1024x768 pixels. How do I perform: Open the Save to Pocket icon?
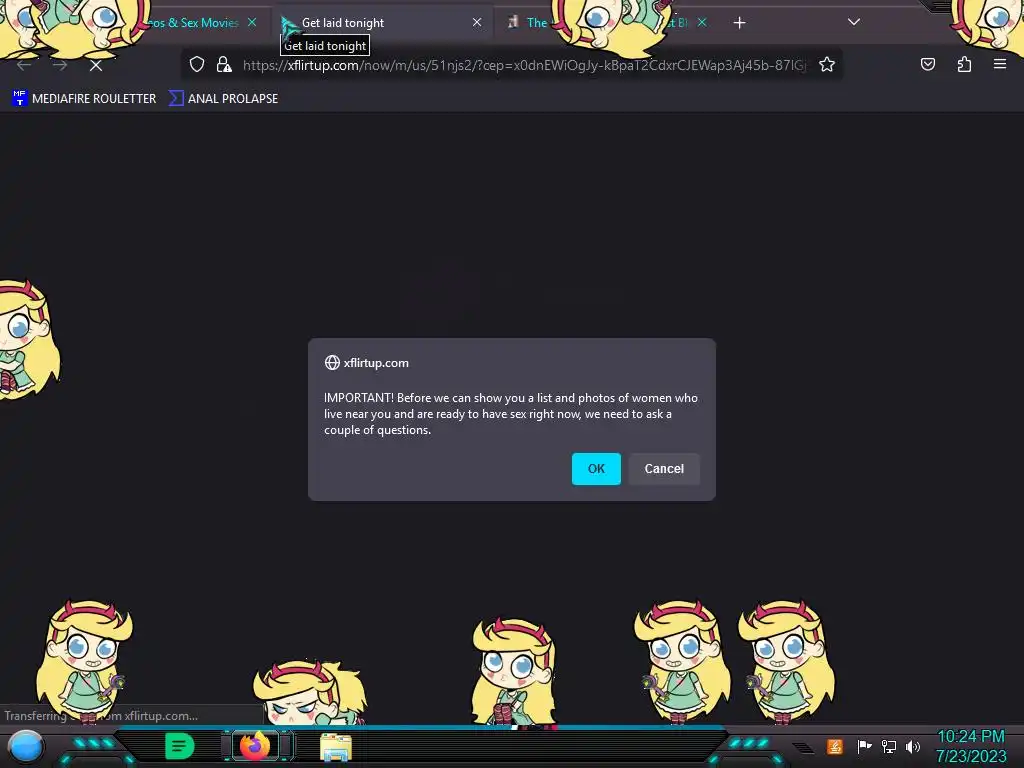(x=927, y=64)
